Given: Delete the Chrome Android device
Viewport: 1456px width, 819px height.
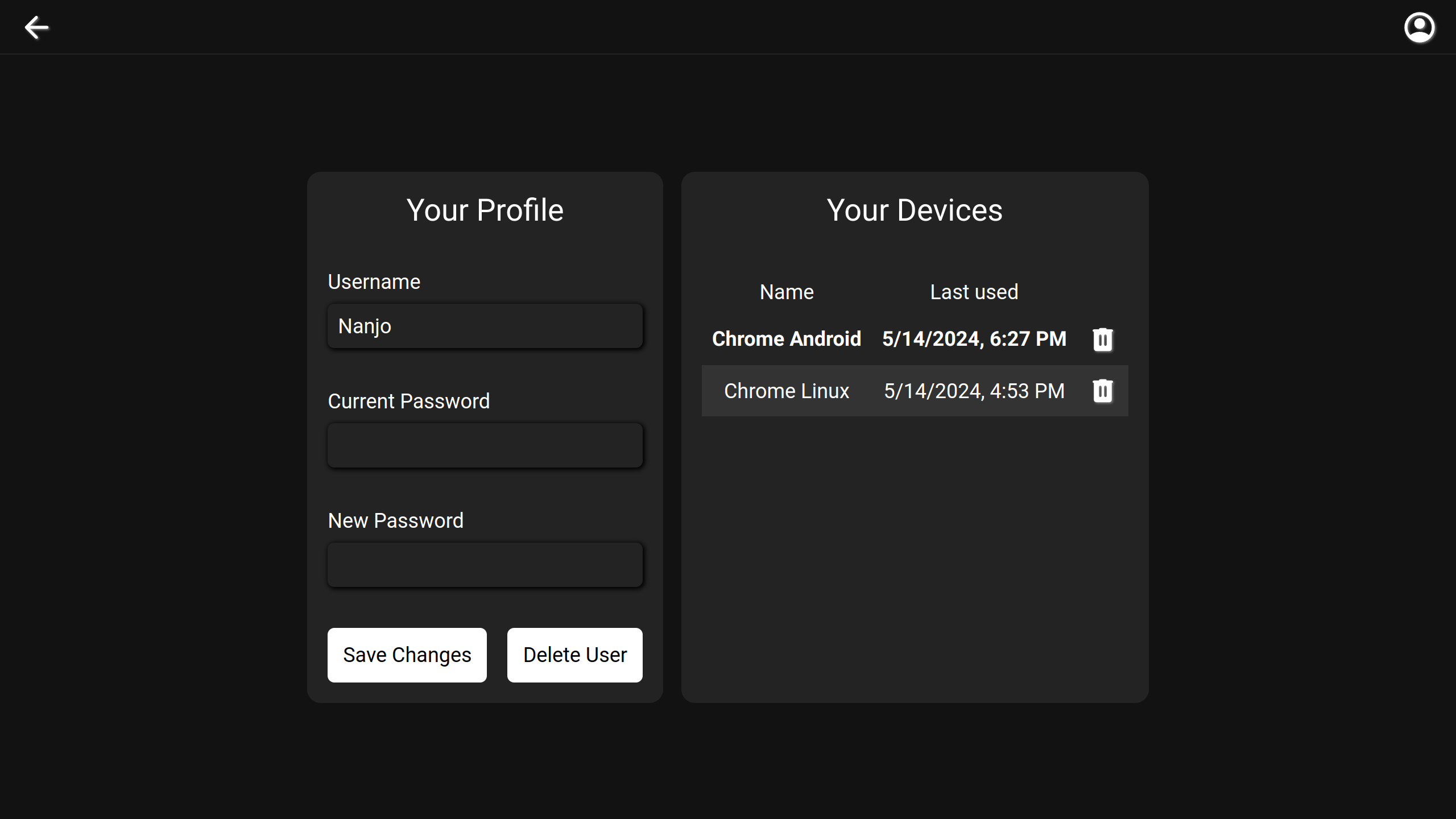Looking at the screenshot, I should tap(1102, 340).
